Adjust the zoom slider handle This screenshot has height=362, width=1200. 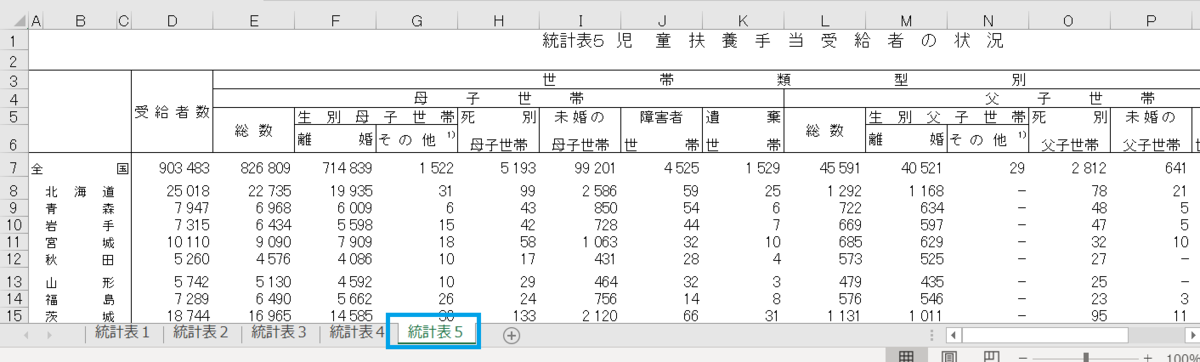point(1087,357)
